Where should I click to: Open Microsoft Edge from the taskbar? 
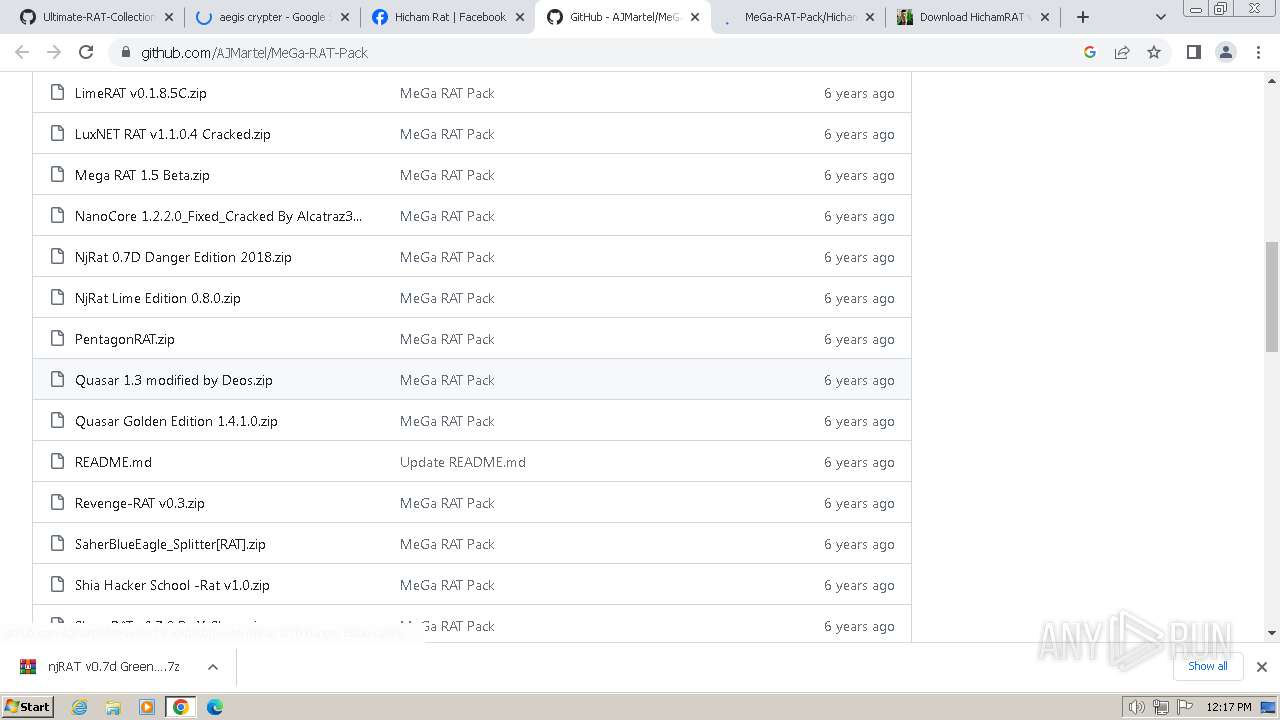coord(215,707)
